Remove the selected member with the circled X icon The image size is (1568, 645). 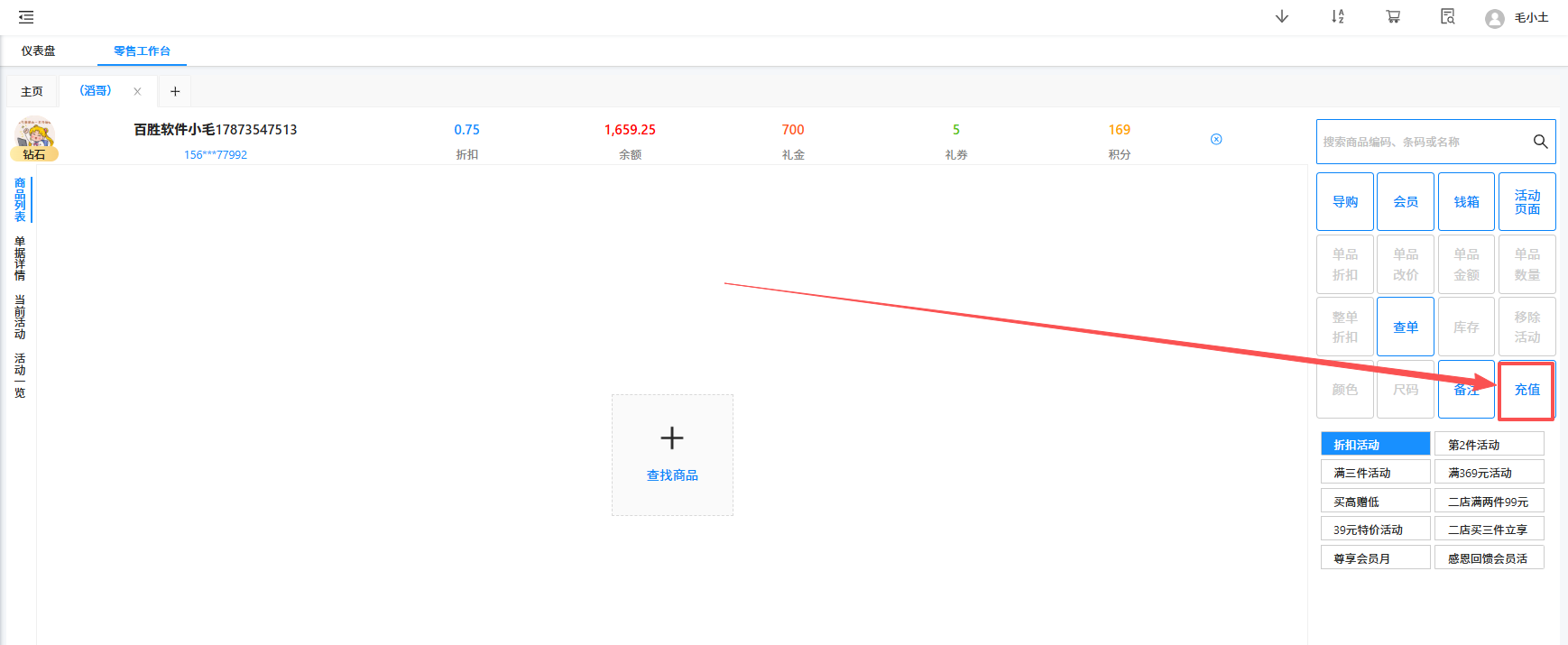coord(1216,139)
